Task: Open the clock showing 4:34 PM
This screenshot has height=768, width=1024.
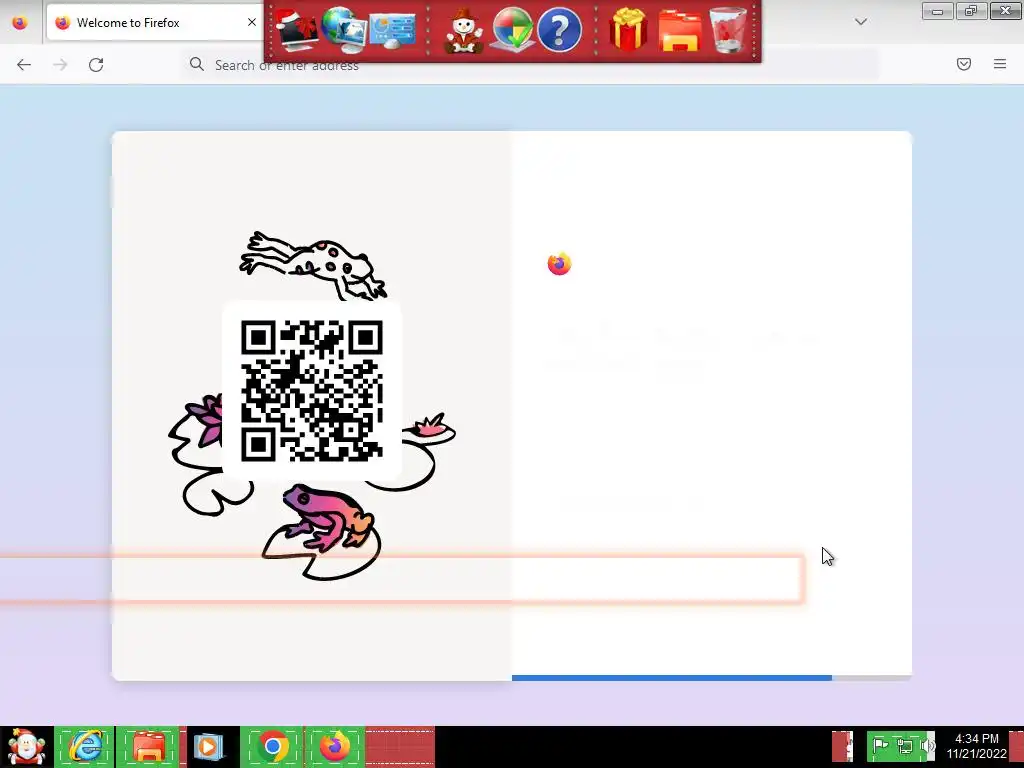Action: (977, 746)
